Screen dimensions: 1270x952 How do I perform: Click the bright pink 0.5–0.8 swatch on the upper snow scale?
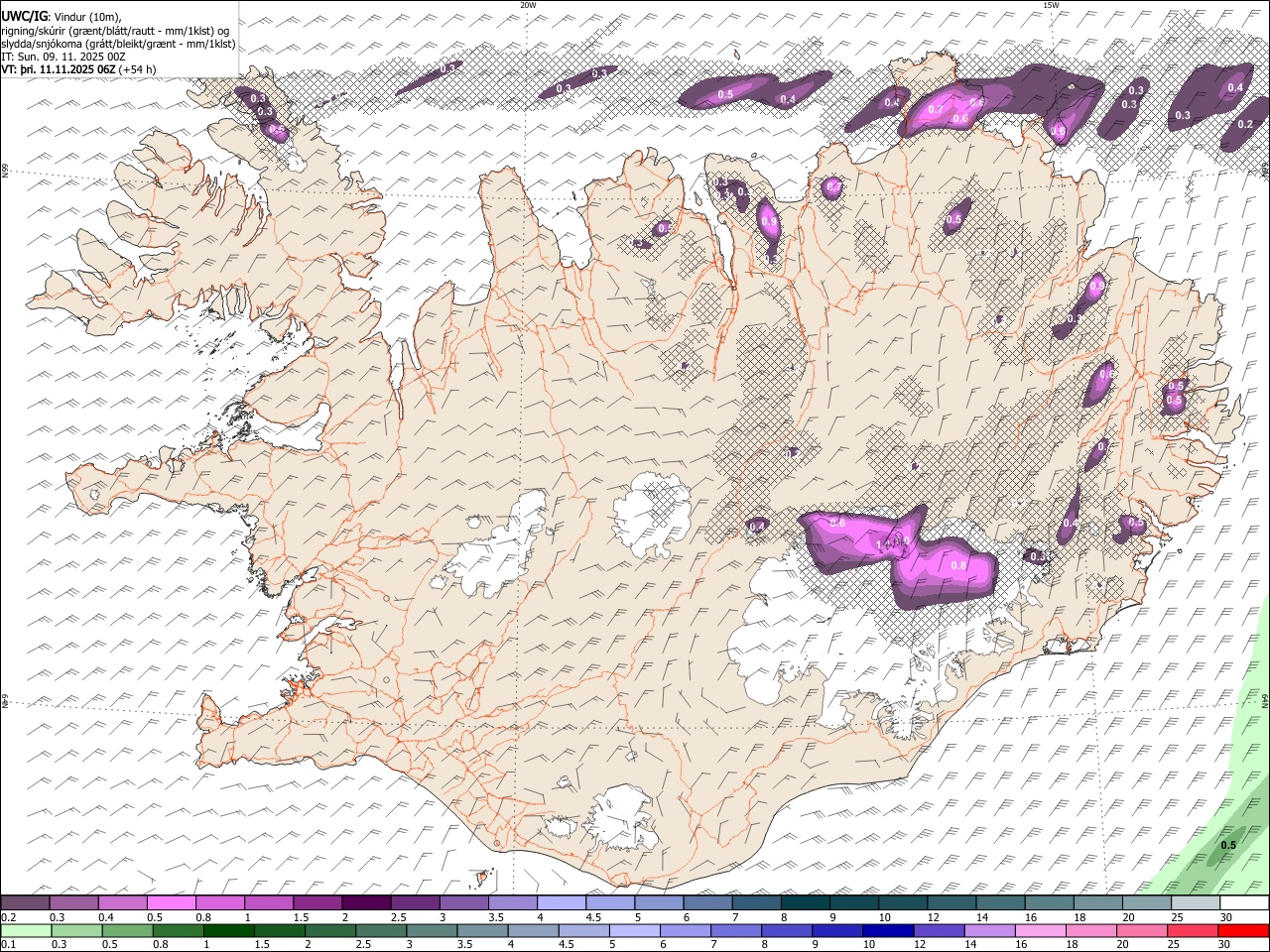pyautogui.click(x=171, y=902)
